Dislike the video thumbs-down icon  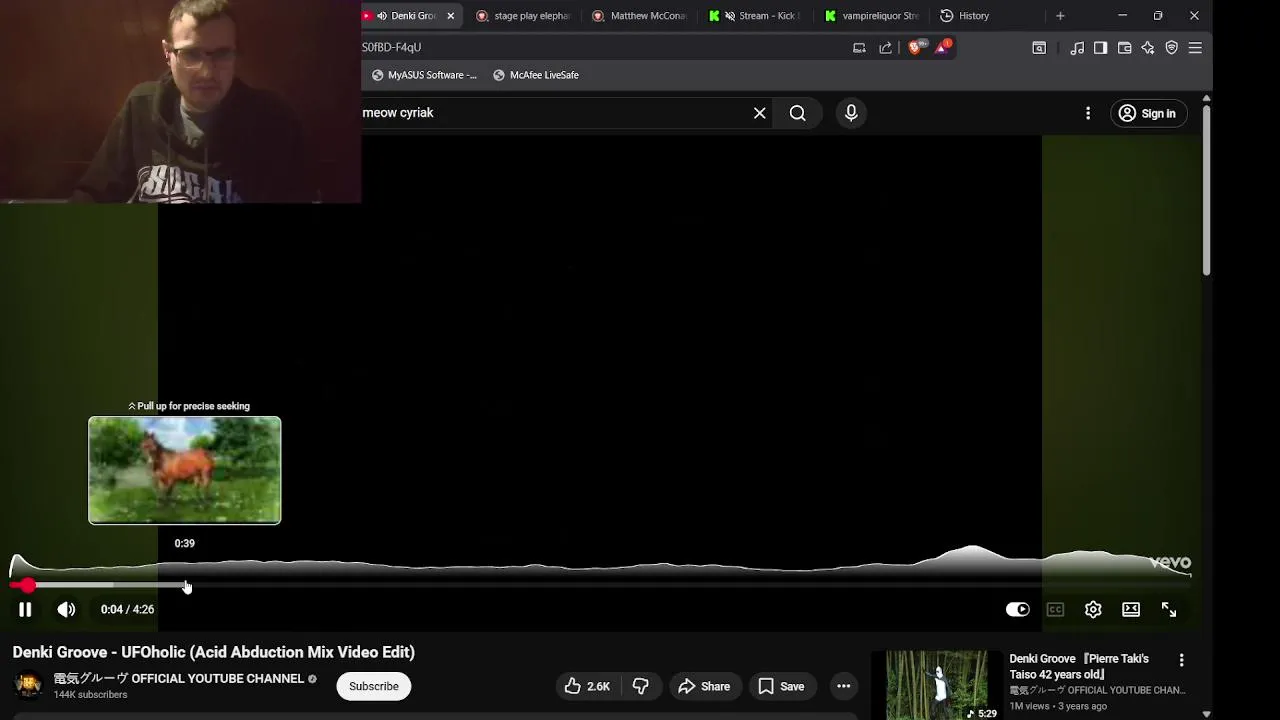click(x=641, y=686)
